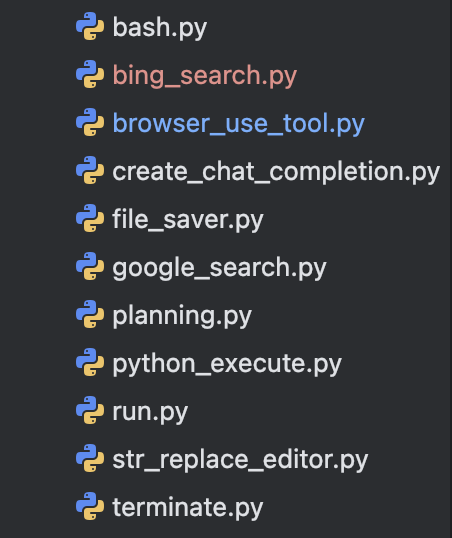Image resolution: width=452 pixels, height=538 pixels.
Task: Select terminate.py file name
Action: 188,508
